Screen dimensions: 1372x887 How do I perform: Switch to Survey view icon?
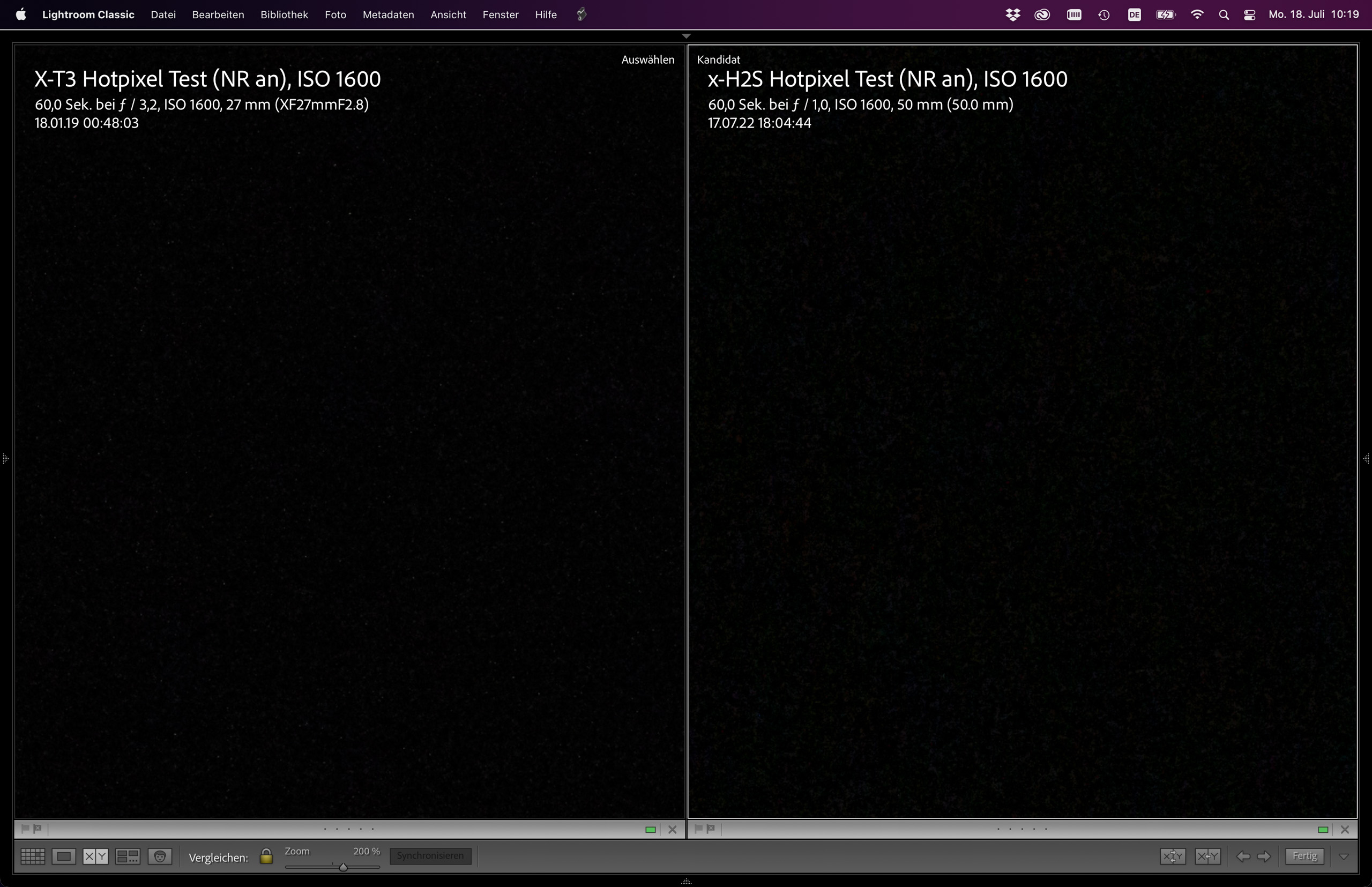[x=128, y=856]
